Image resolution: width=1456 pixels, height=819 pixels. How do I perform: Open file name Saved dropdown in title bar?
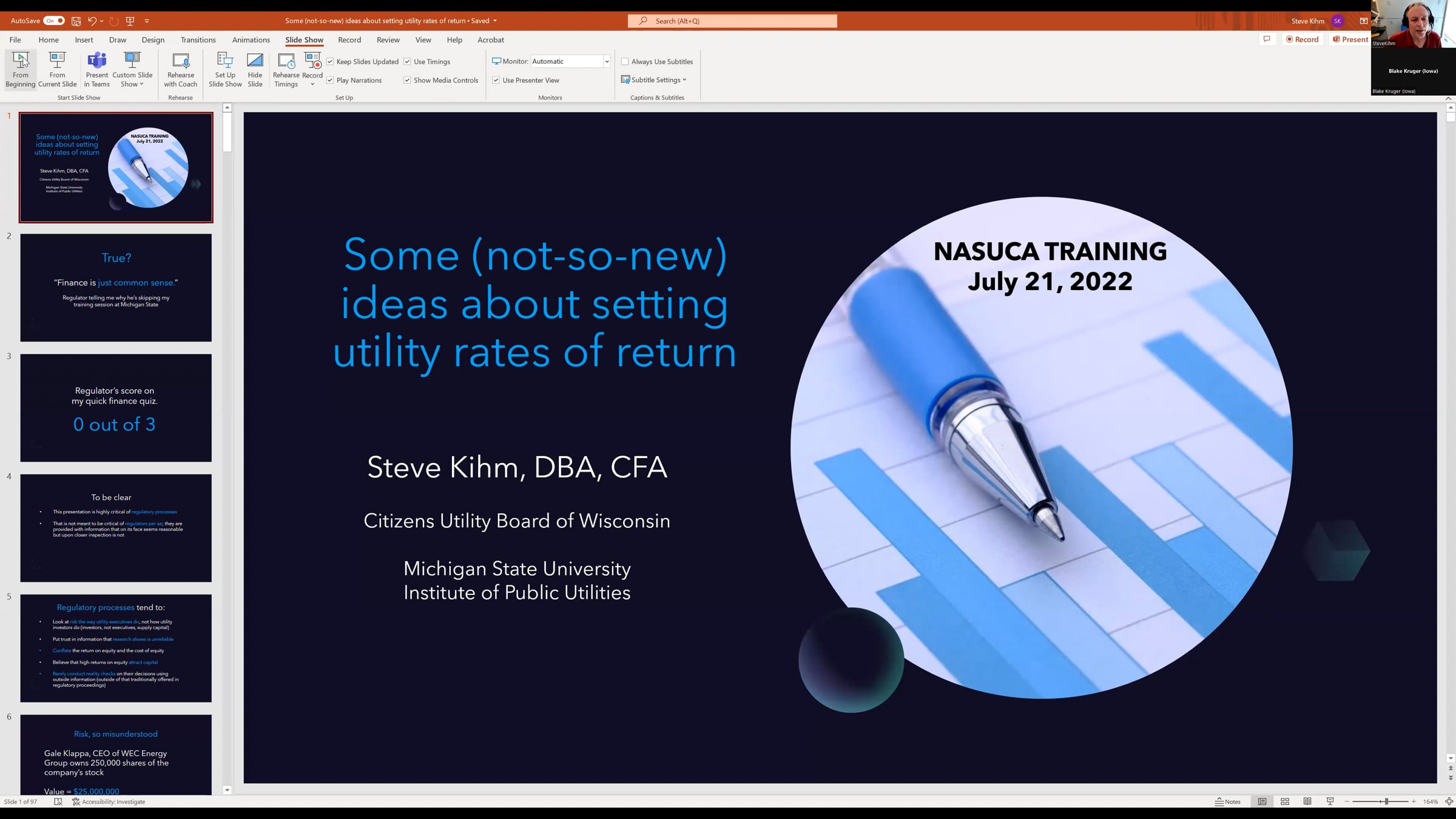pos(495,21)
